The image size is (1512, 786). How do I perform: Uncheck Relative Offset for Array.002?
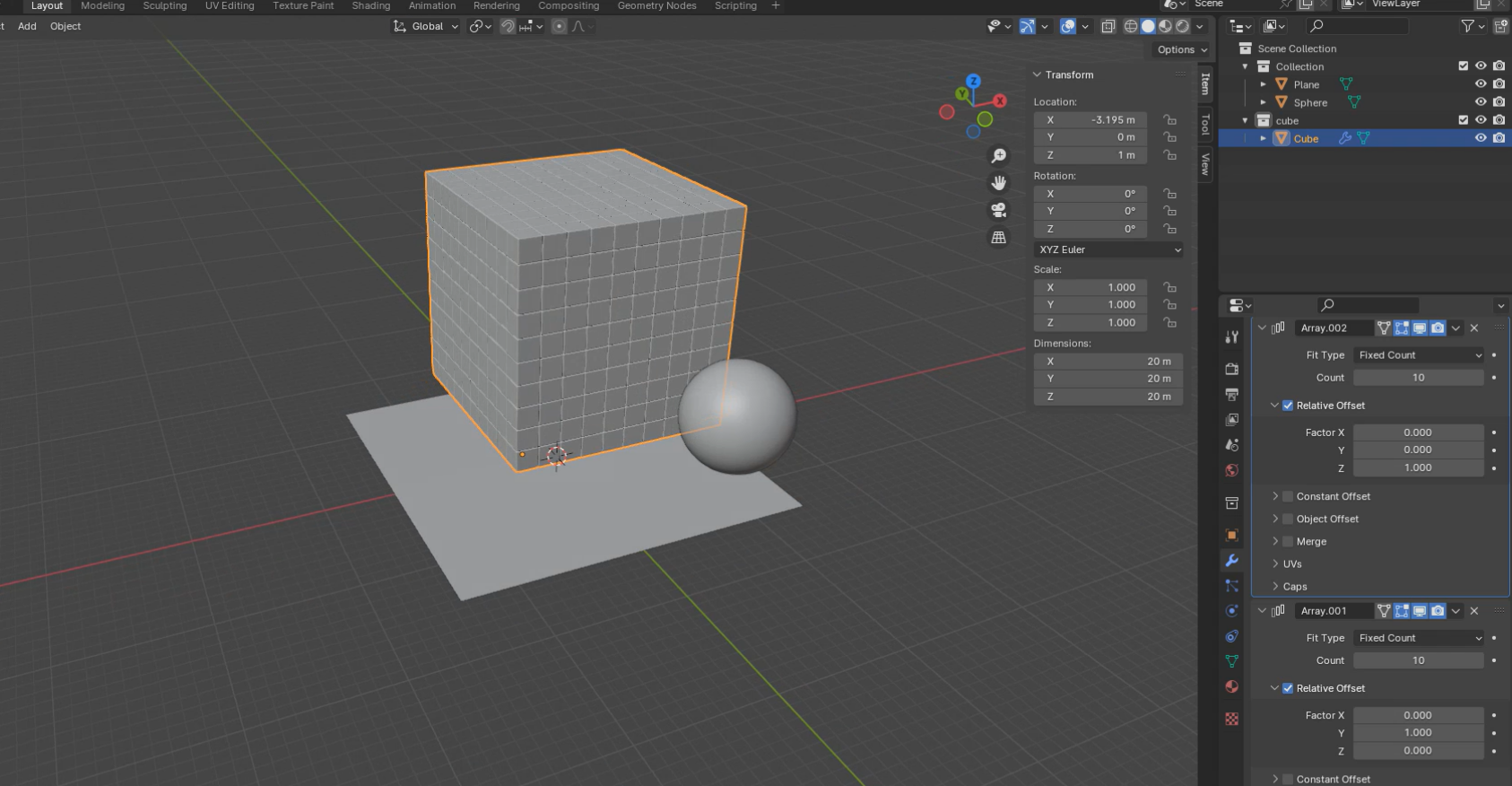(1288, 406)
